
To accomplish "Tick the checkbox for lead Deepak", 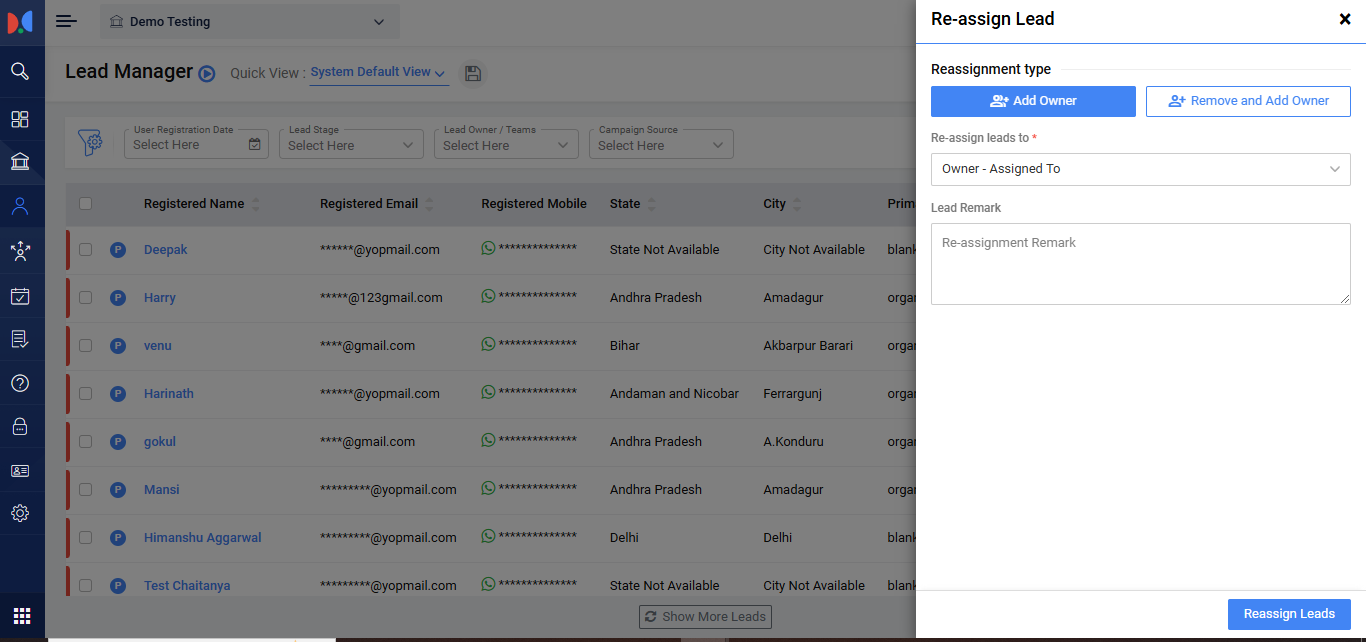I will click(x=86, y=249).
